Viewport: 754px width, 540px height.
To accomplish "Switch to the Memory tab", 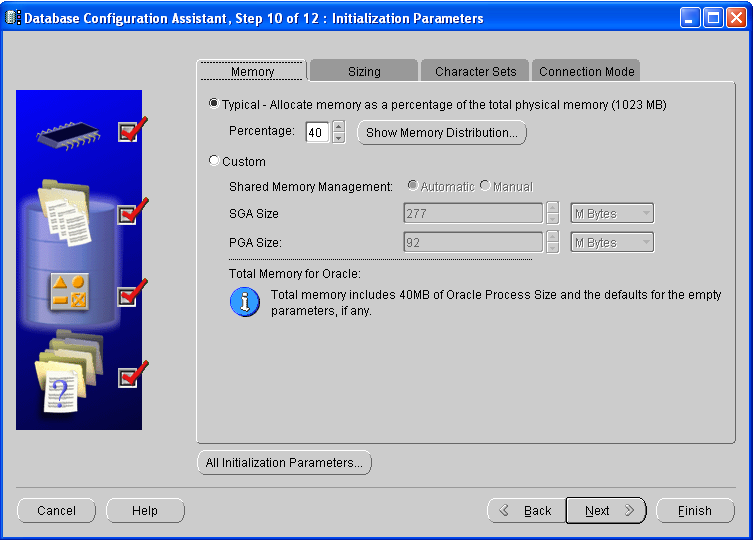I will [252, 72].
